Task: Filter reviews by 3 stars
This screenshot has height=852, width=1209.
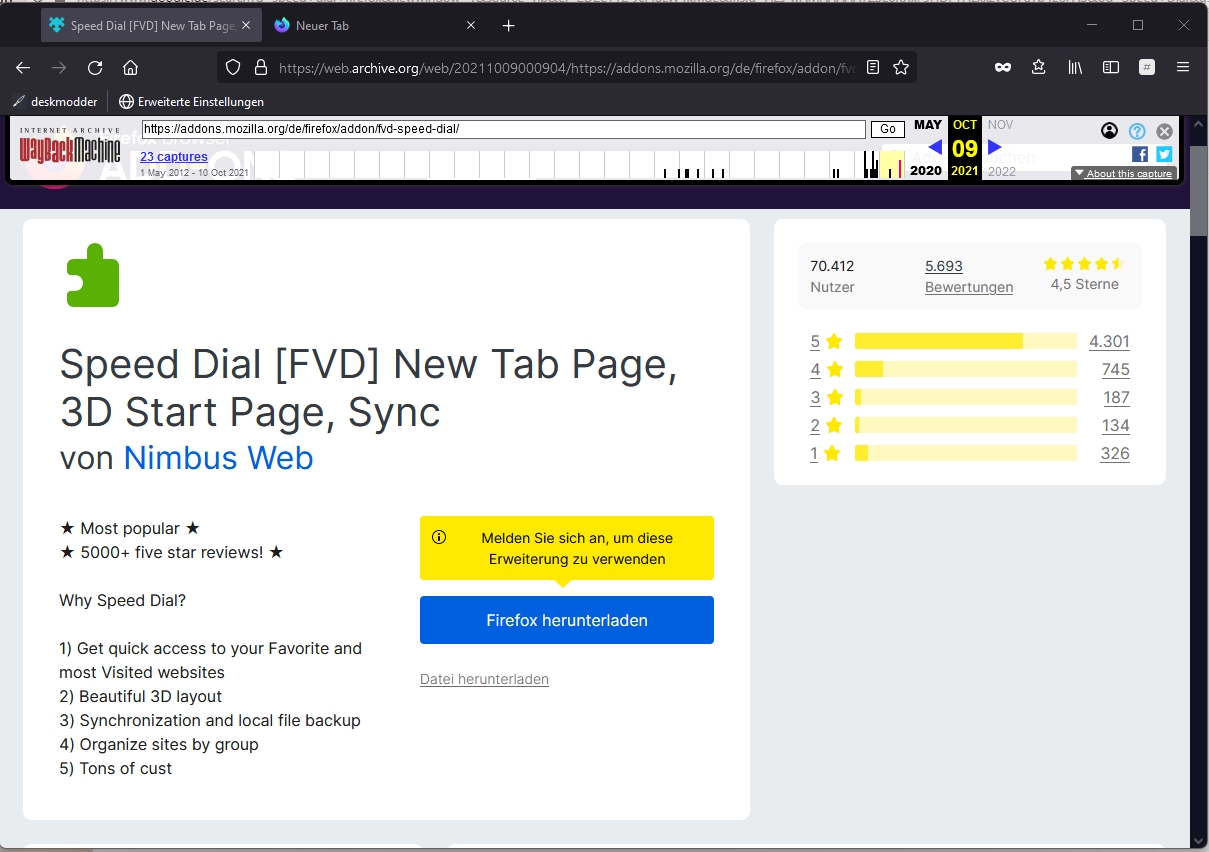Action: [x=825, y=398]
